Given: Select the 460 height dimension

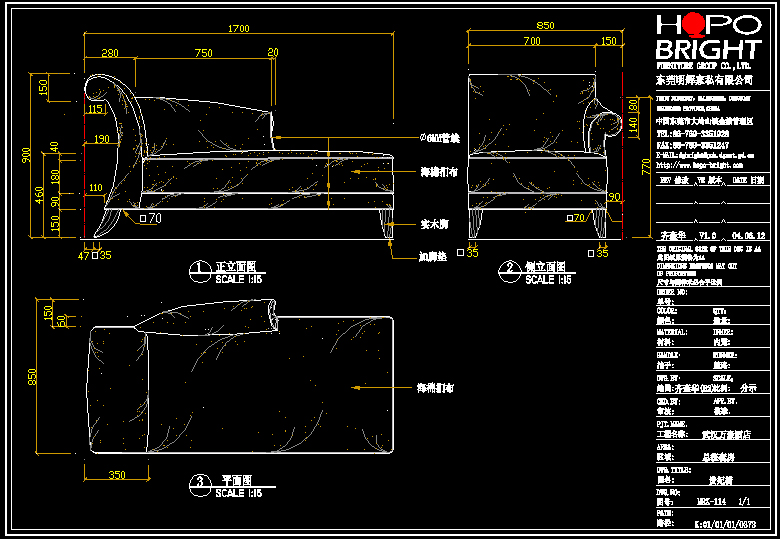Looking at the screenshot, I should 39,194.
